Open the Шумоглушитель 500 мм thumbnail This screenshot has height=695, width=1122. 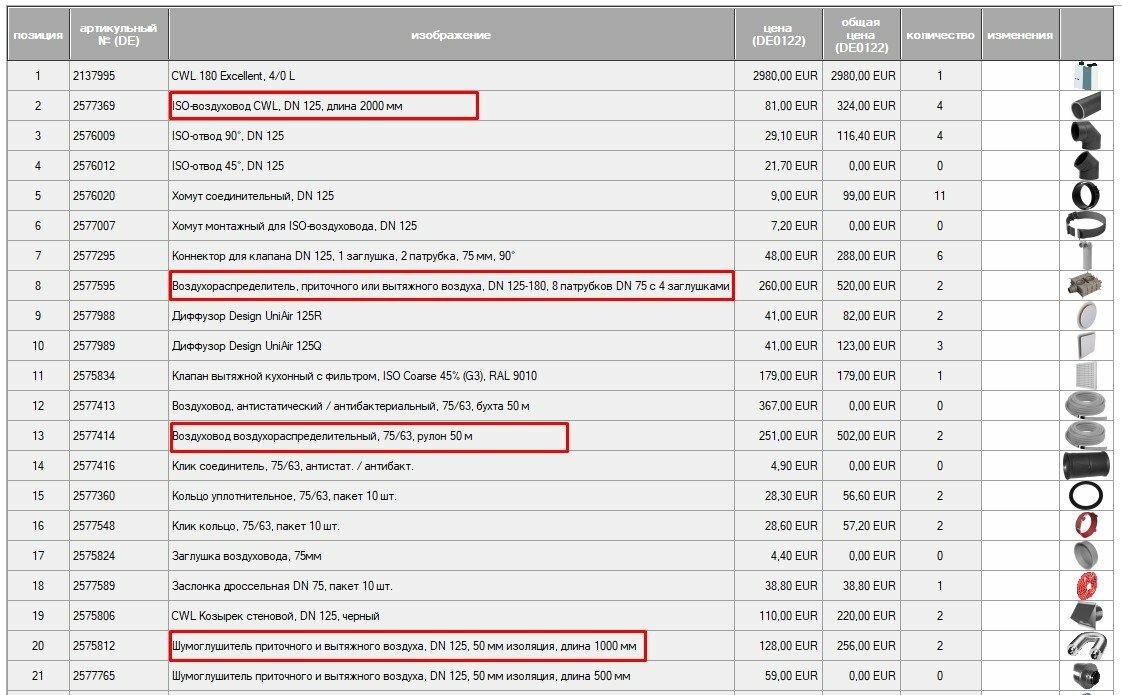[x=1086, y=676]
